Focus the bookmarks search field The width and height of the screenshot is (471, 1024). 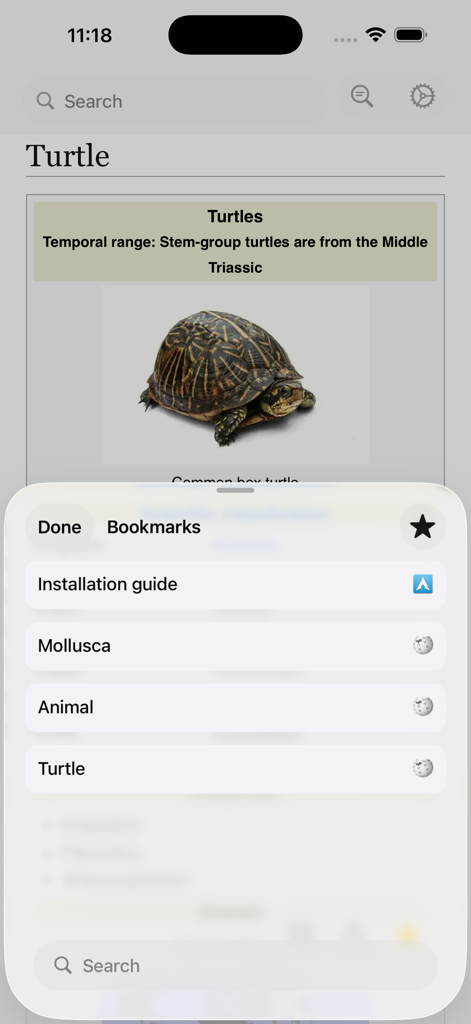tap(235, 965)
